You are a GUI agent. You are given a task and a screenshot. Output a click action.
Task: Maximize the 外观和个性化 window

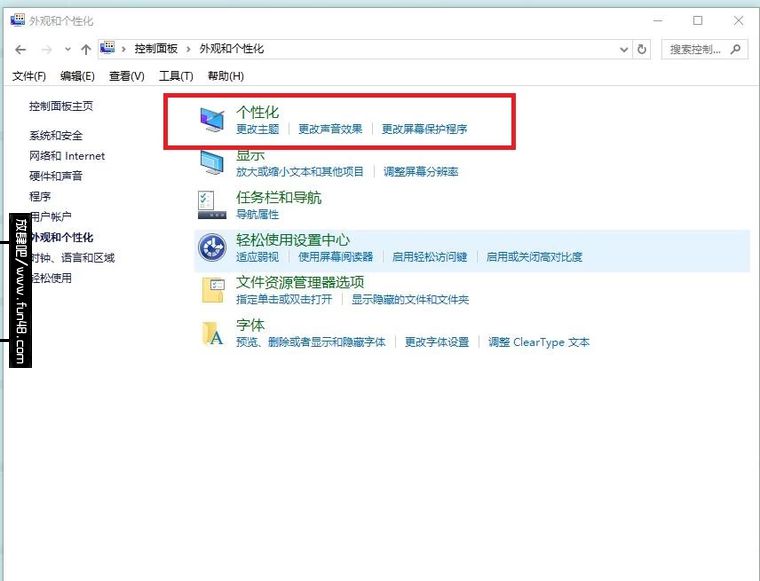coord(697,20)
